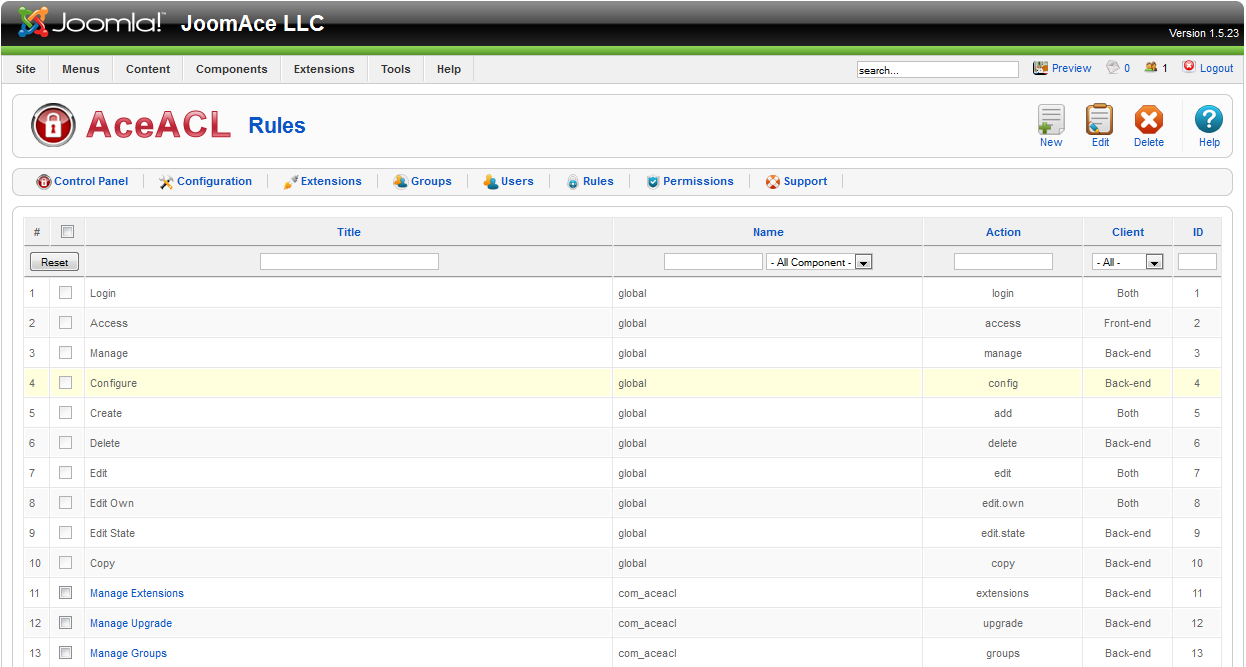Check the Access rule checkbox
The width and height of the screenshot is (1246, 667).
[66, 323]
